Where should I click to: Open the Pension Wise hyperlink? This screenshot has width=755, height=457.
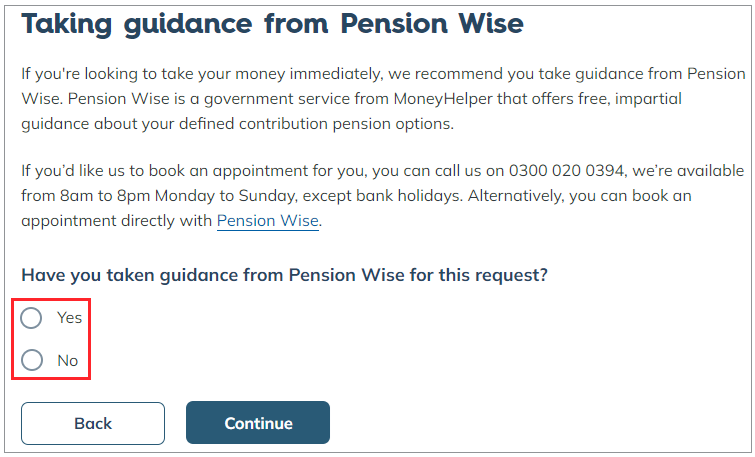coord(268,221)
